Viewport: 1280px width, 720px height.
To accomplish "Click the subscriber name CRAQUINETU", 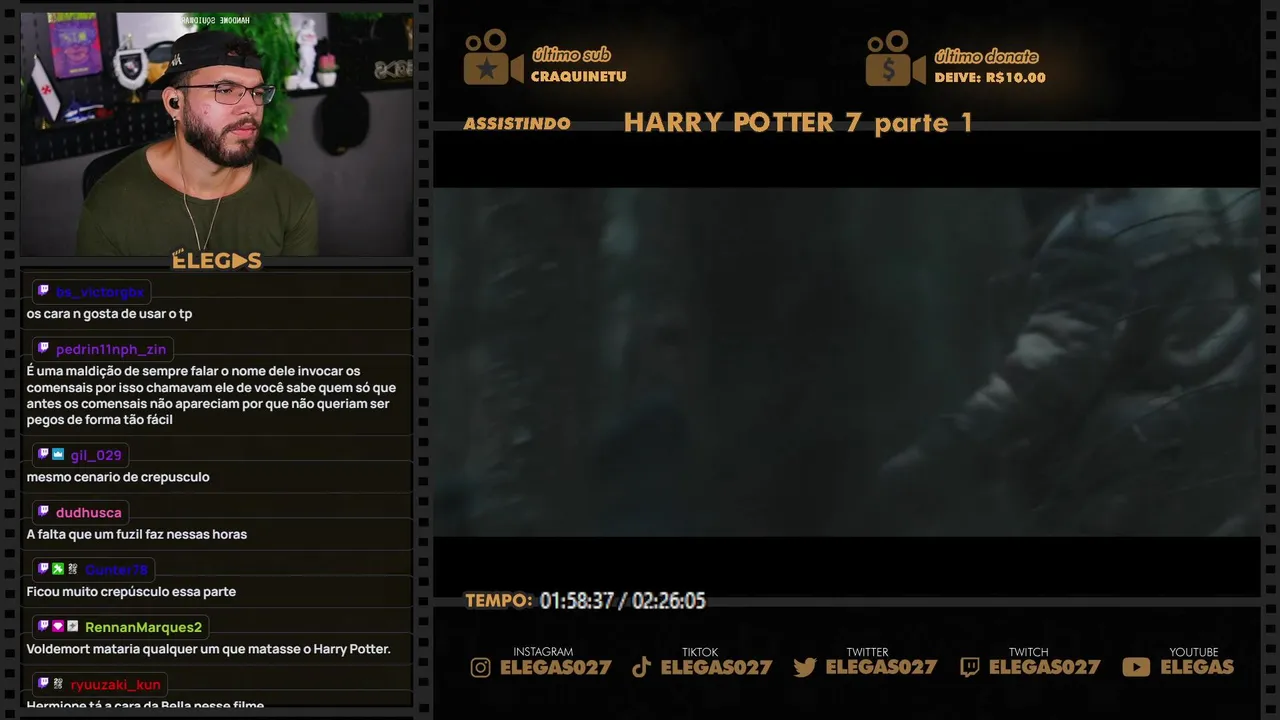I will point(578,77).
